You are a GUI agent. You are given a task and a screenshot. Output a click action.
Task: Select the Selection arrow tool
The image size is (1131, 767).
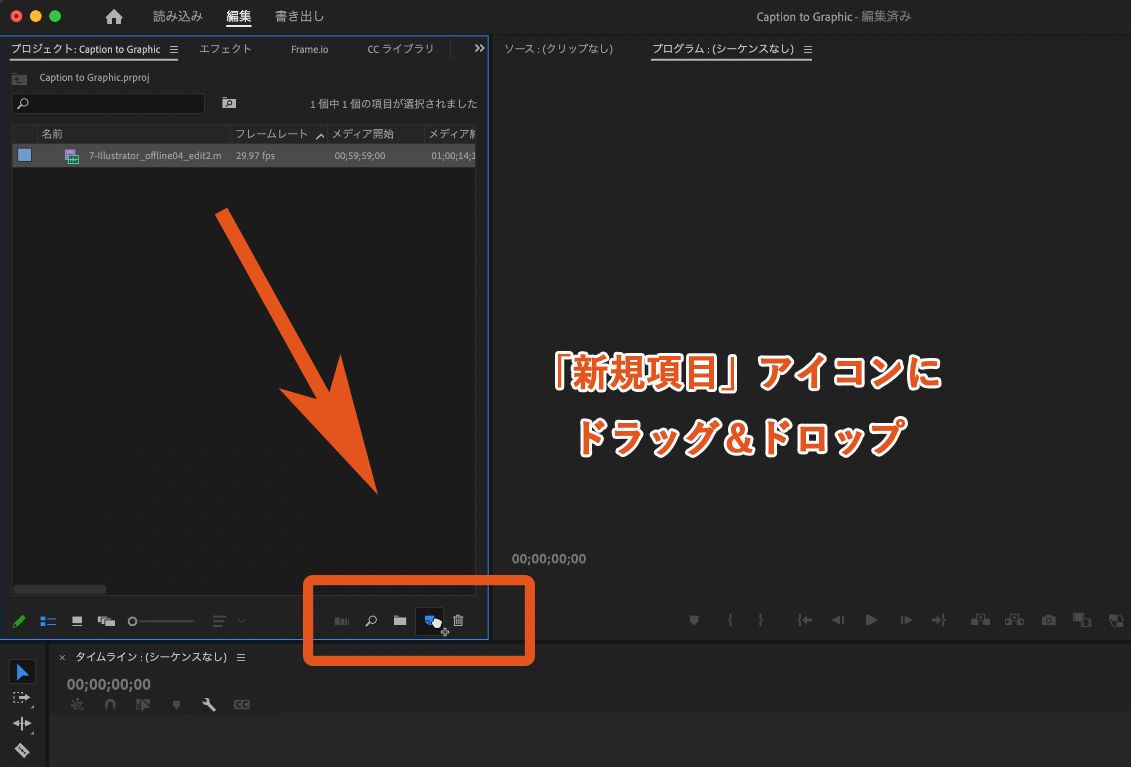[x=22, y=672]
